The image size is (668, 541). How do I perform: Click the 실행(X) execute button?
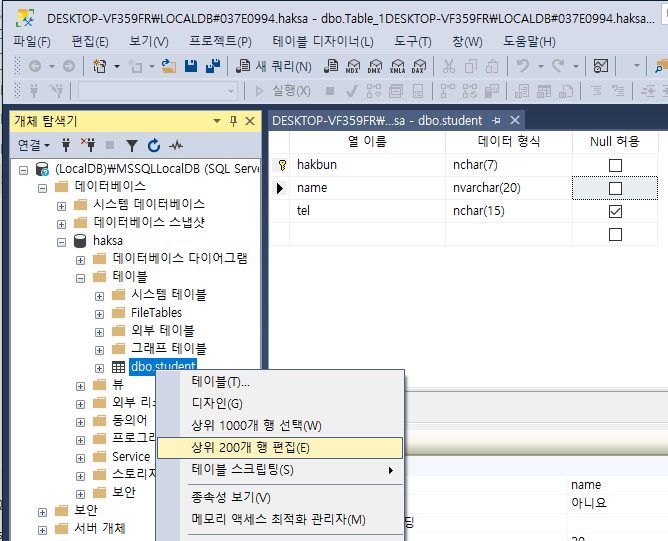point(283,91)
